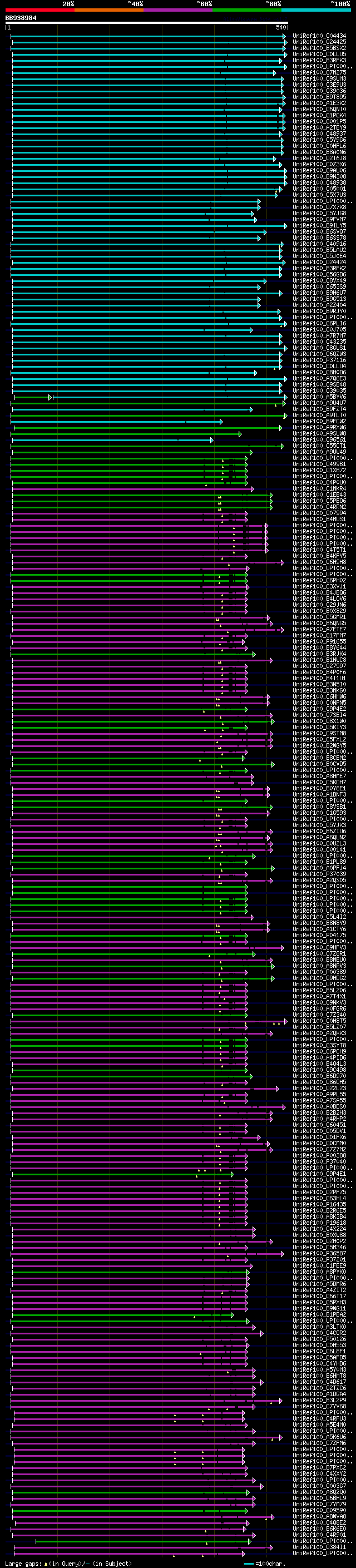Select the UniRef100_A7R7M7 label
The image size is (356, 1568).
click(x=319, y=336)
